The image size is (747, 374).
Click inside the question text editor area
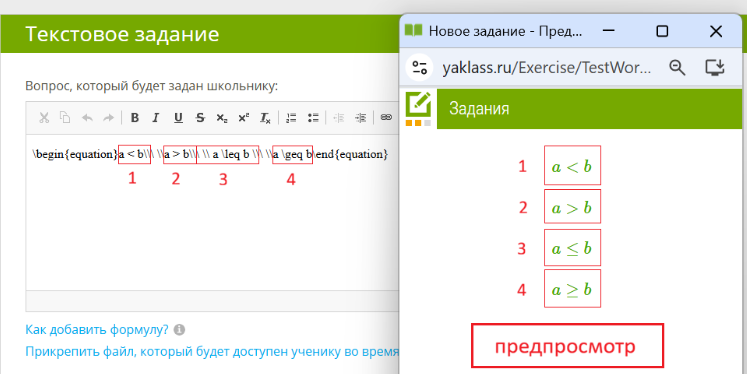(x=212, y=212)
